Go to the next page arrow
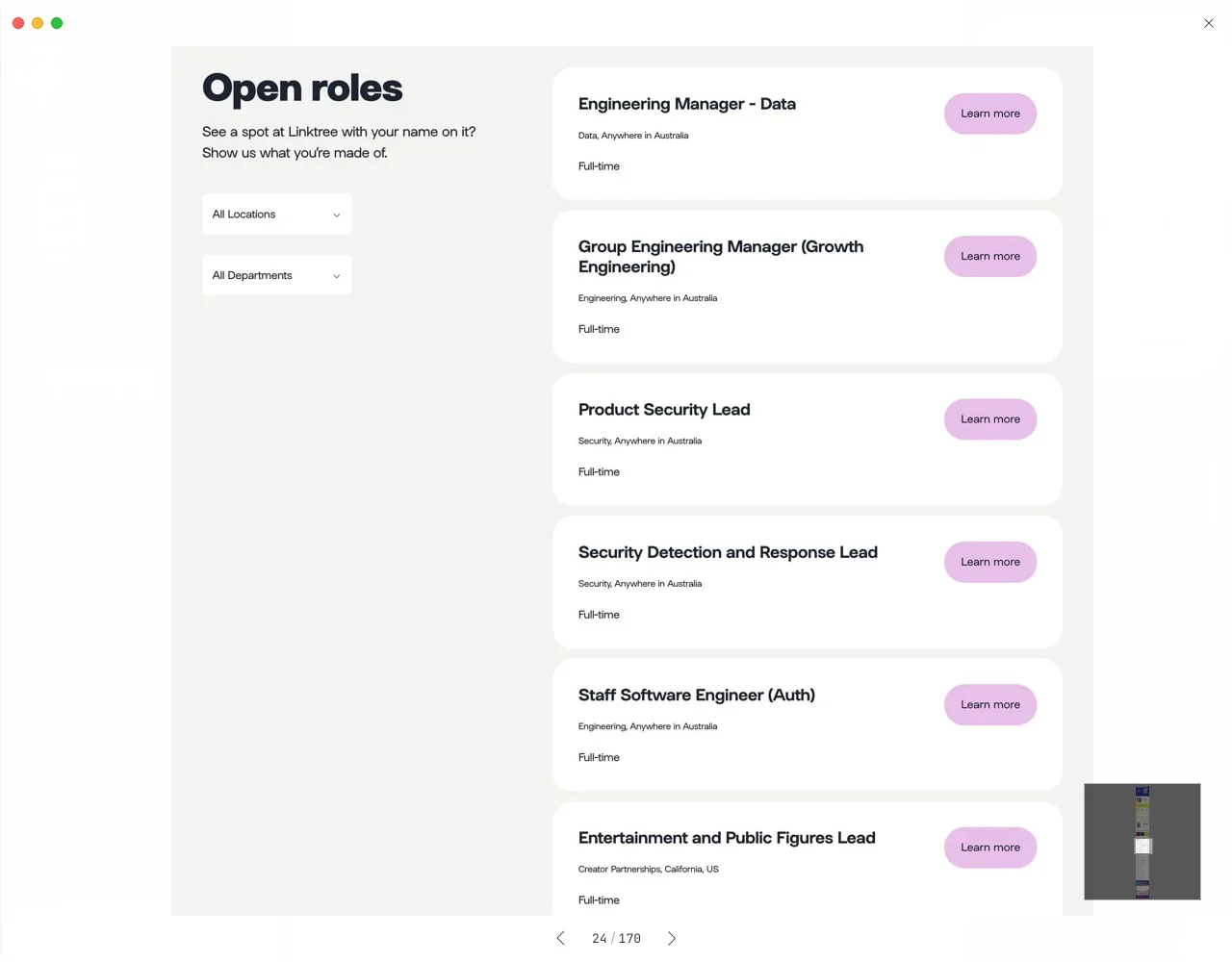Viewport: 1232px width, 962px height. pos(672,938)
